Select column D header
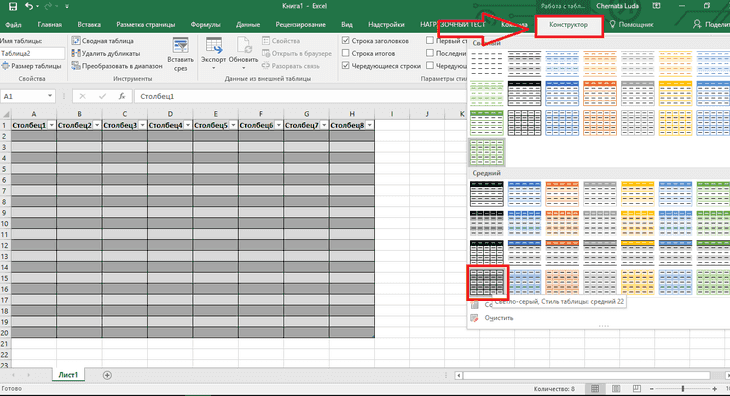Image resolution: width=730 pixels, height=396 pixels. point(170,114)
